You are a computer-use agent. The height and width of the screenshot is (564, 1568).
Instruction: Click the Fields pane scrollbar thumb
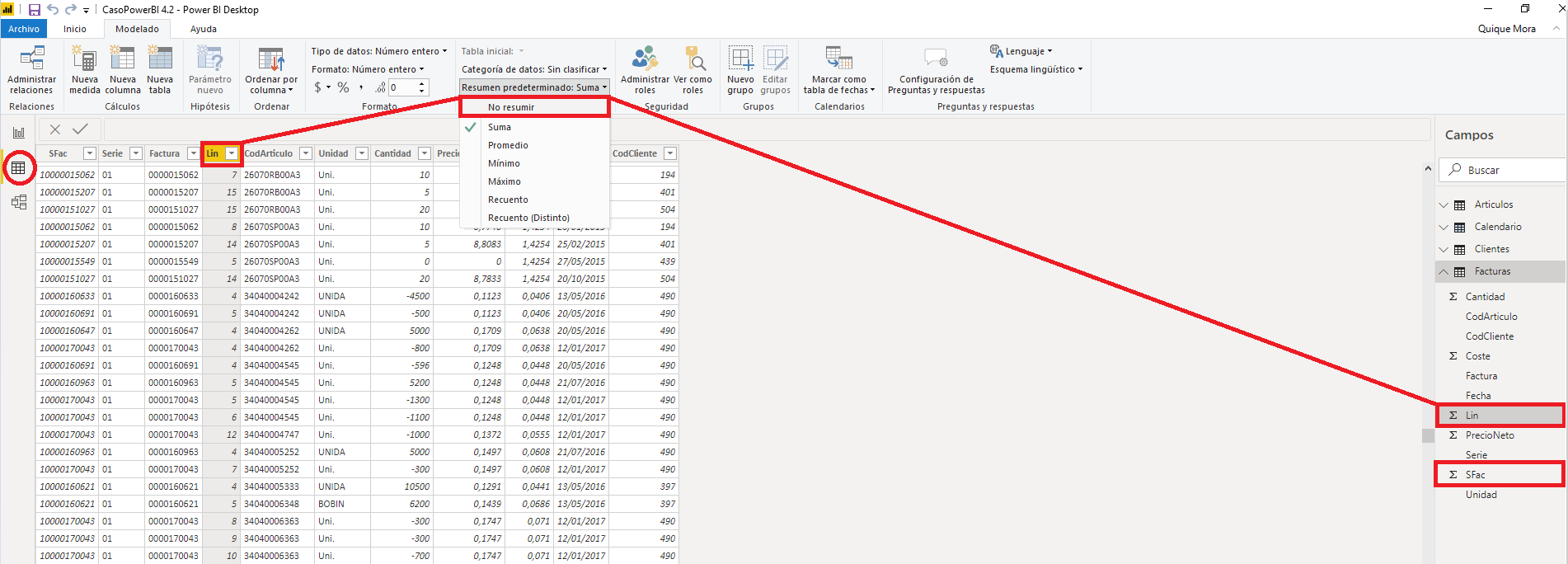click(1428, 435)
